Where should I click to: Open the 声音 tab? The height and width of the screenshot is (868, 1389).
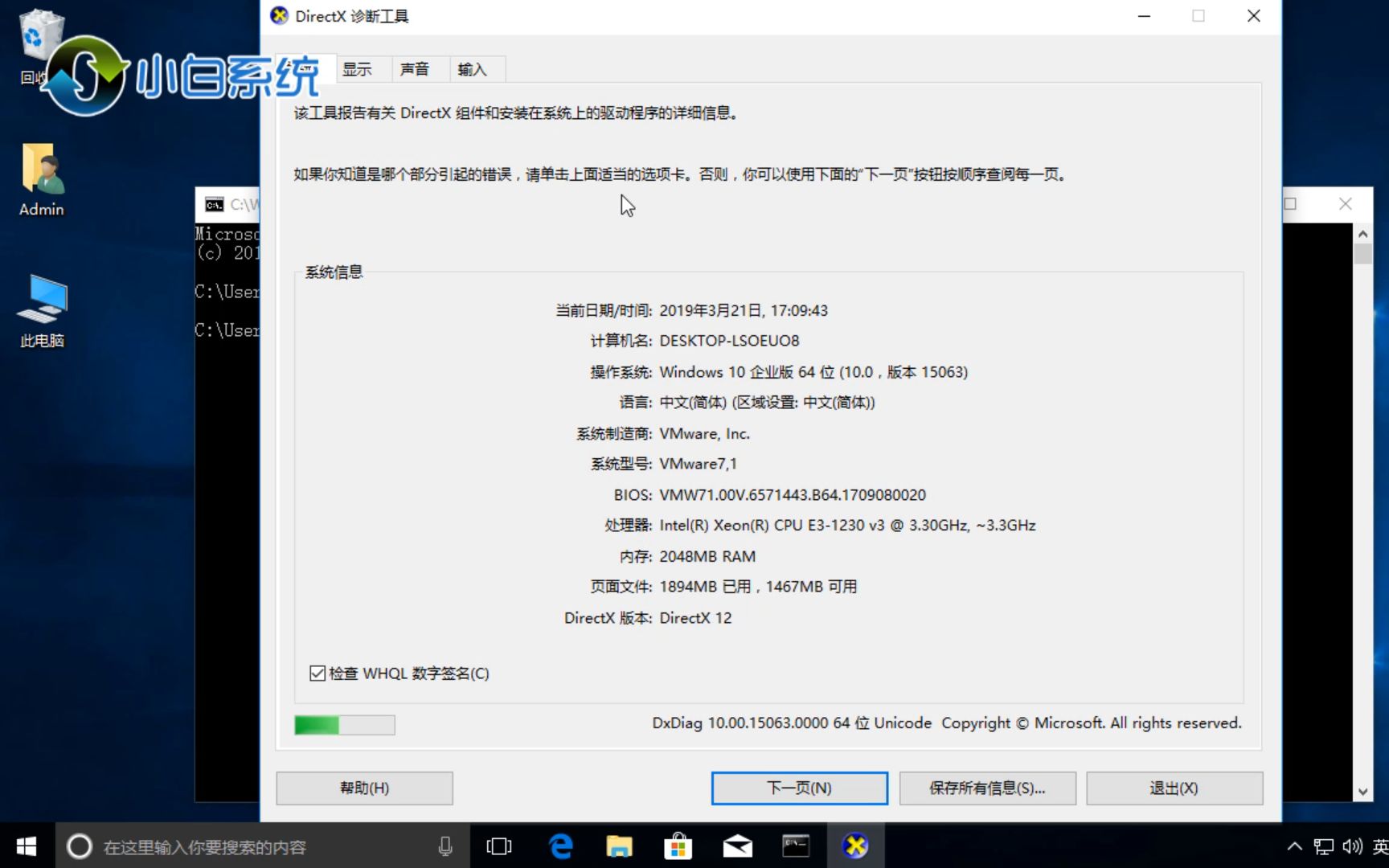415,69
